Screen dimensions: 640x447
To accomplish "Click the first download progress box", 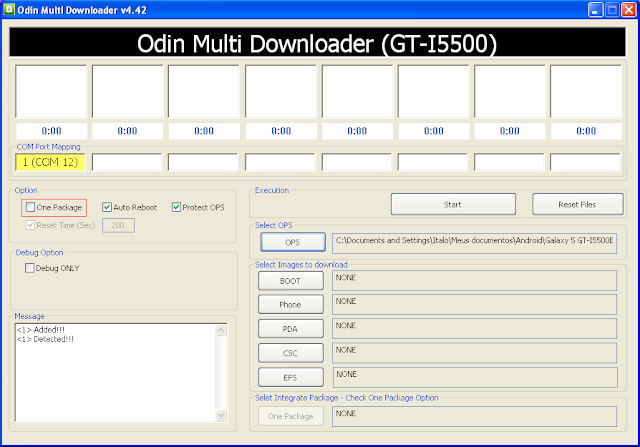I will (51, 91).
